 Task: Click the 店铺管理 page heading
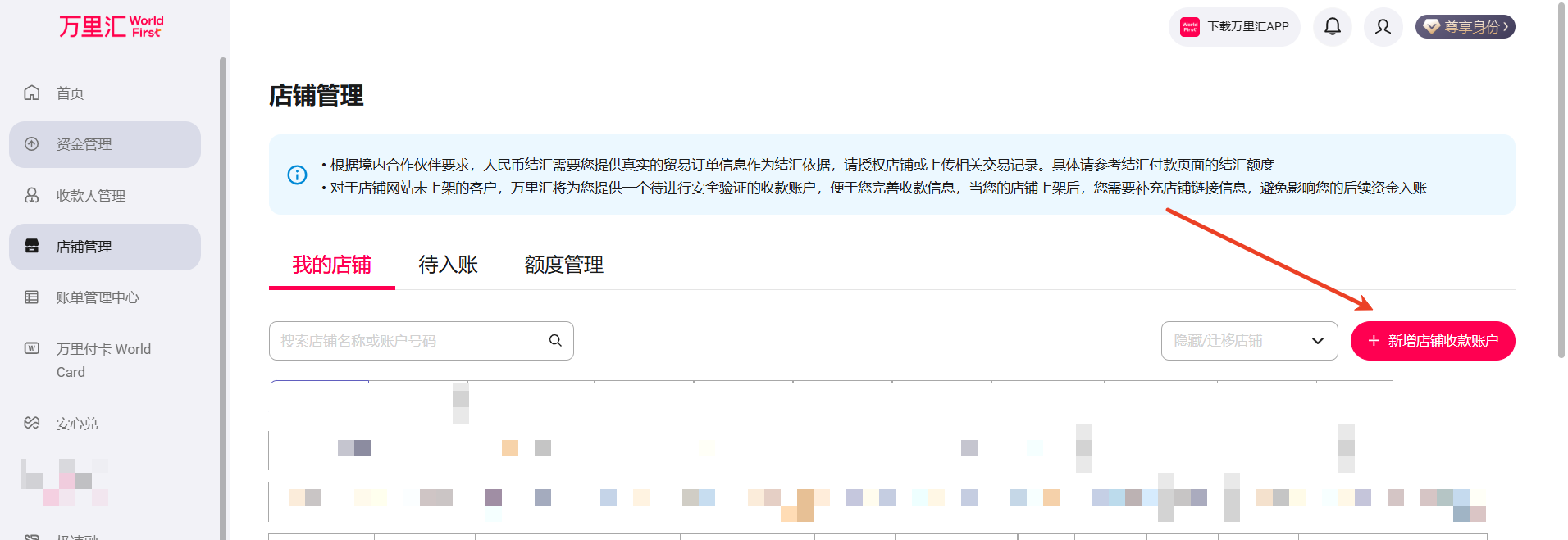(317, 96)
